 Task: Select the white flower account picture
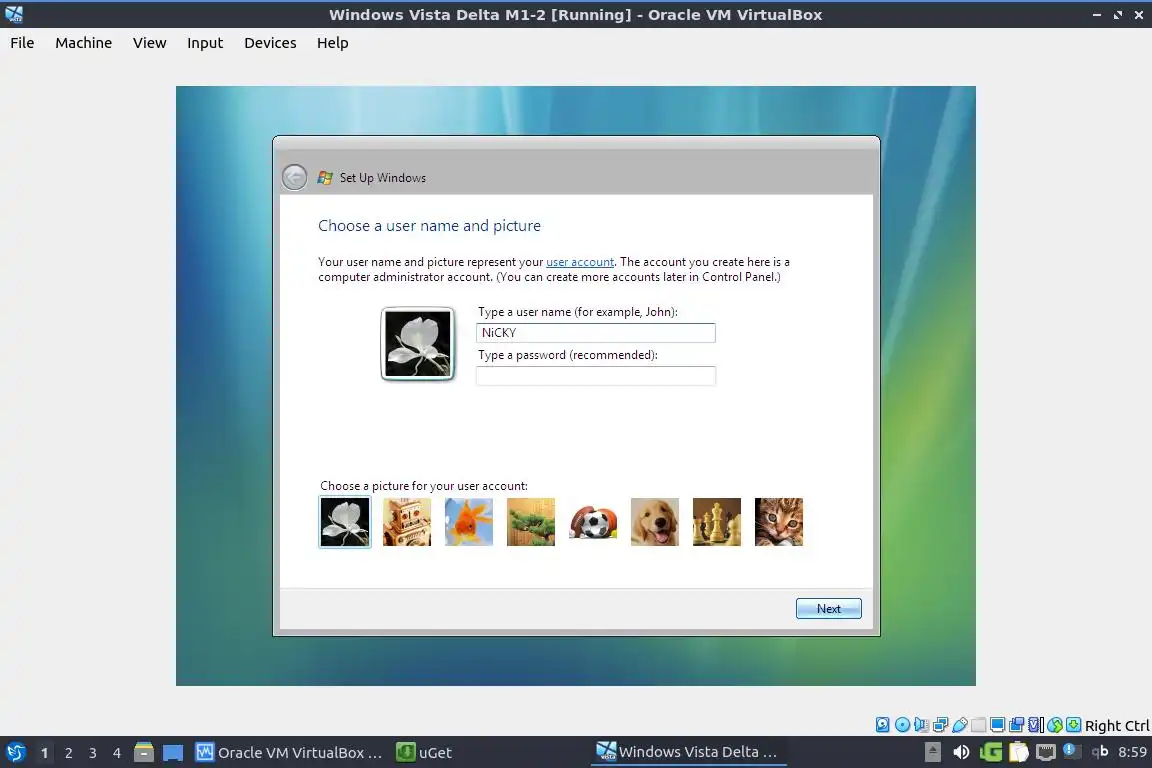tap(345, 522)
